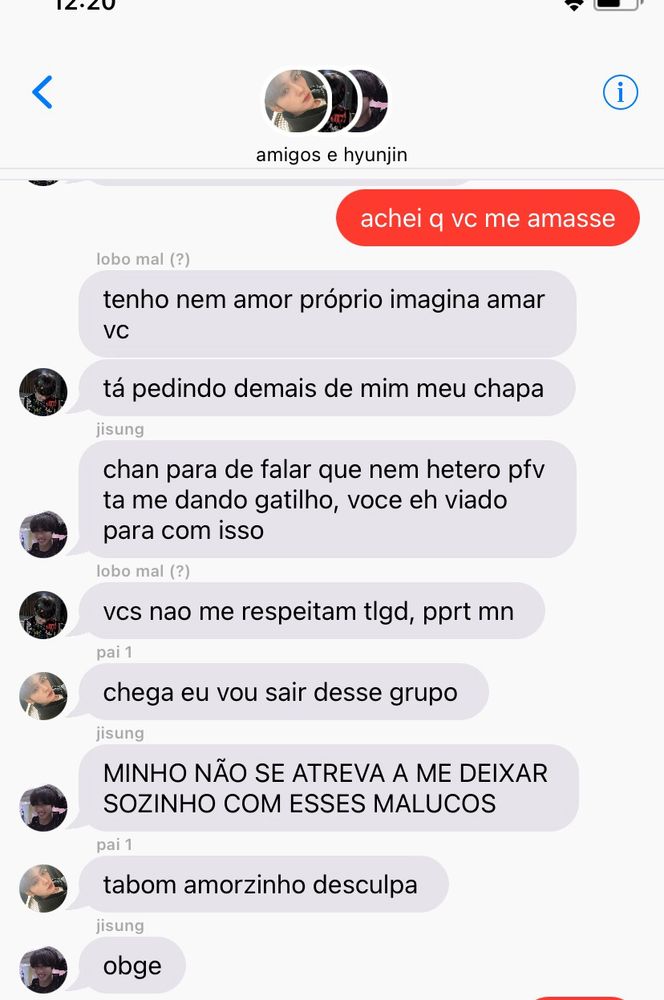Tap avatar beside 'vcs nao me respeitam'
Viewport: 664px width, 1000px height.
[x=43, y=615]
